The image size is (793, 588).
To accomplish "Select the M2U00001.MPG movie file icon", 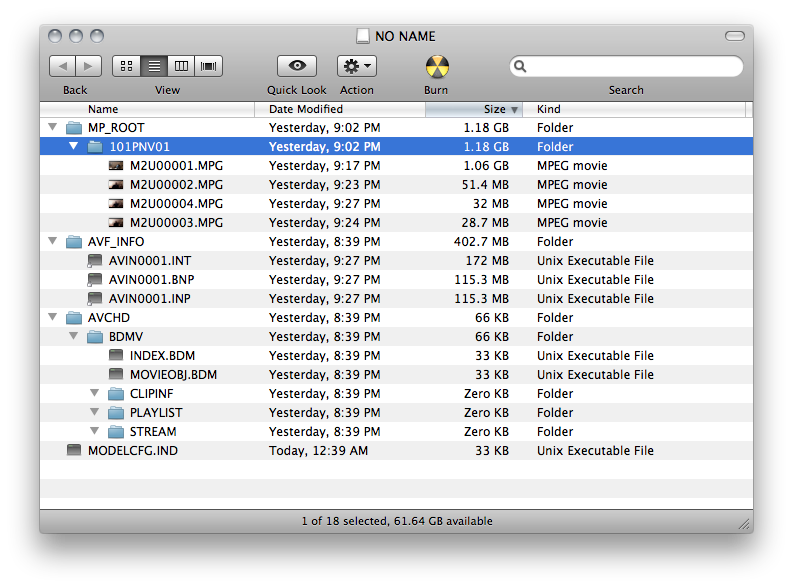I will click(116, 166).
